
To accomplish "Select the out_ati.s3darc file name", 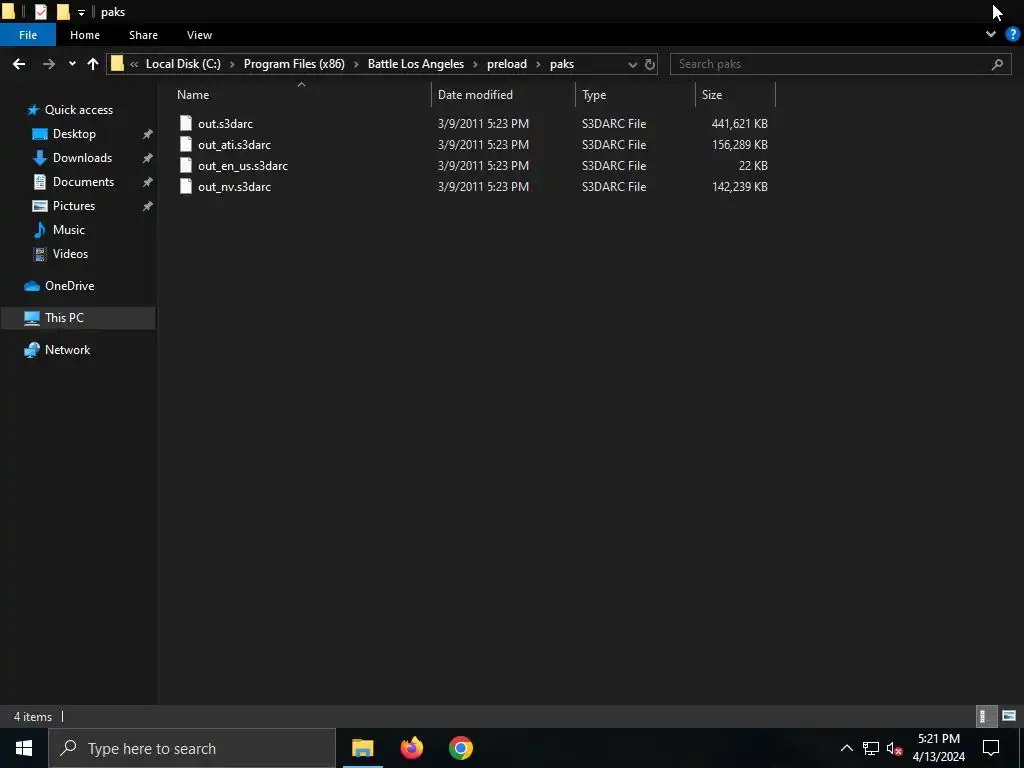I will [x=234, y=144].
